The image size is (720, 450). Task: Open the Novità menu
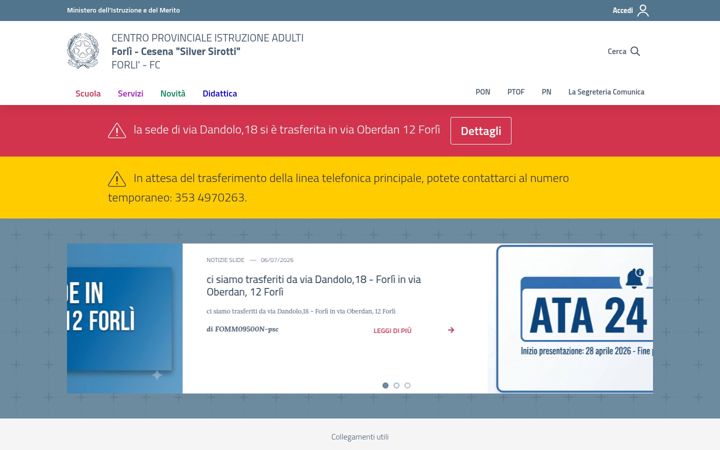coord(173,93)
